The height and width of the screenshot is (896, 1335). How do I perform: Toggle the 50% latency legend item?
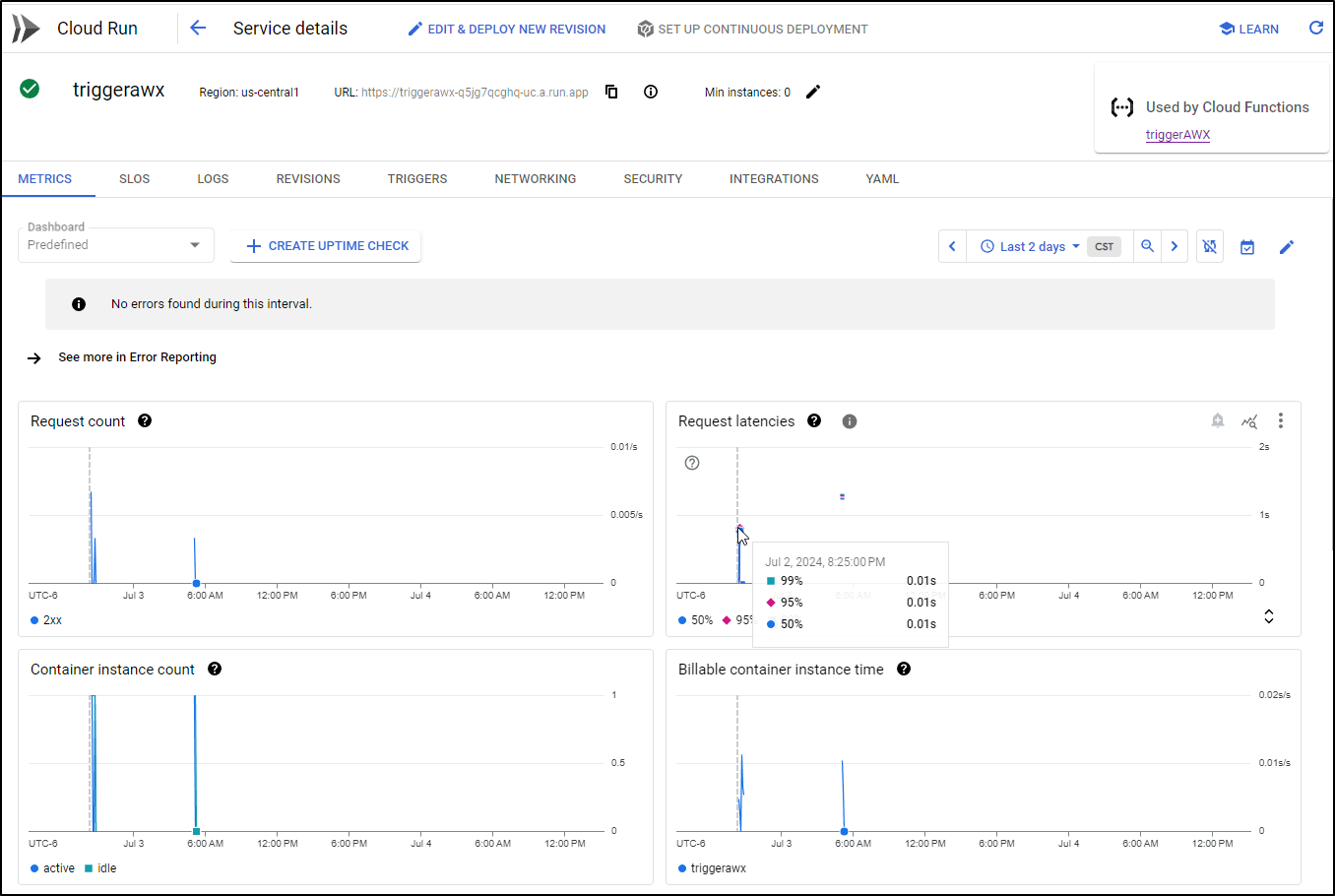tap(695, 620)
